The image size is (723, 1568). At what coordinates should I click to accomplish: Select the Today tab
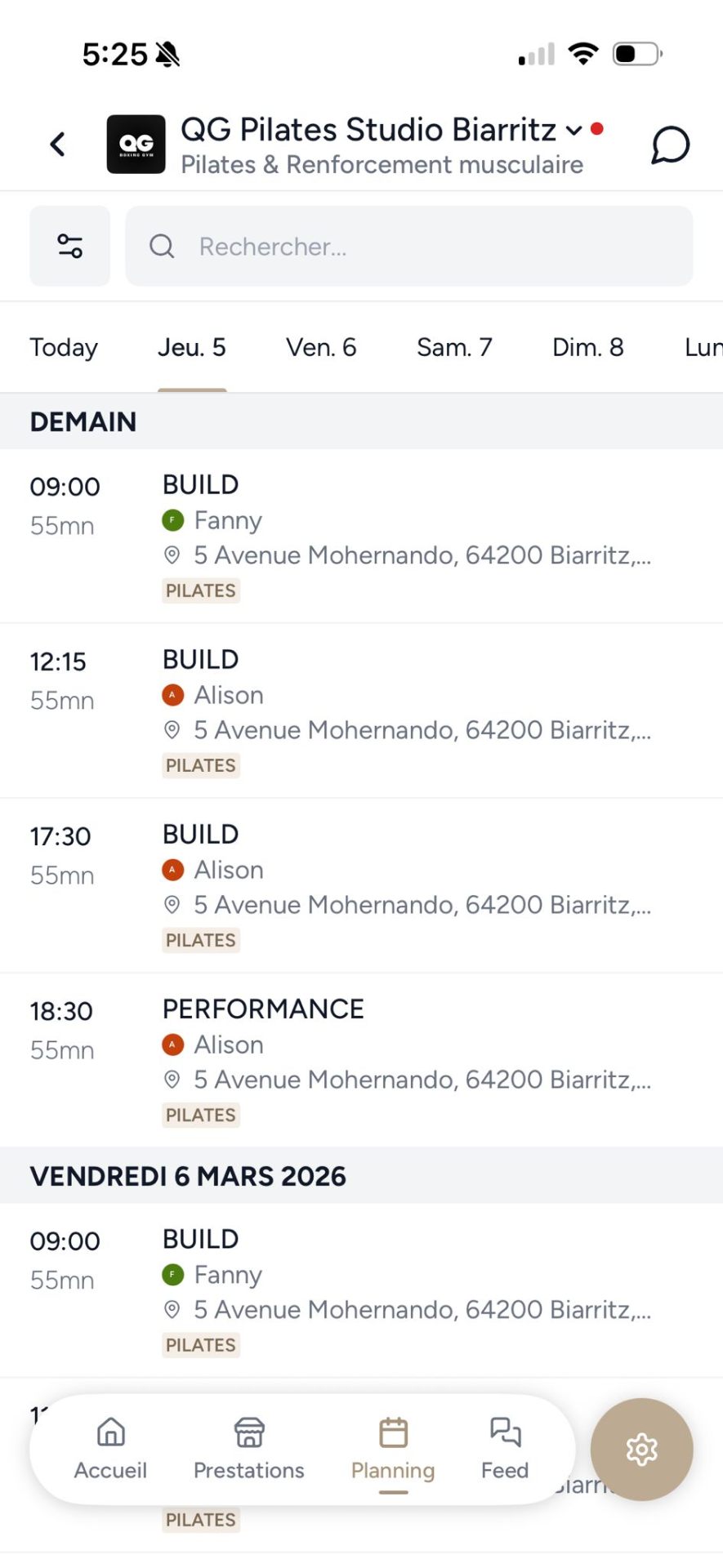pyautogui.click(x=64, y=348)
